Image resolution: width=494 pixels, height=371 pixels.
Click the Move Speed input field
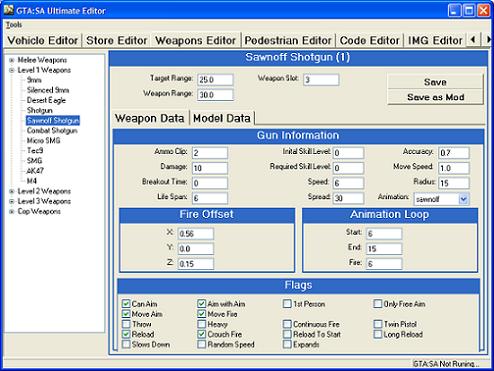tap(454, 168)
